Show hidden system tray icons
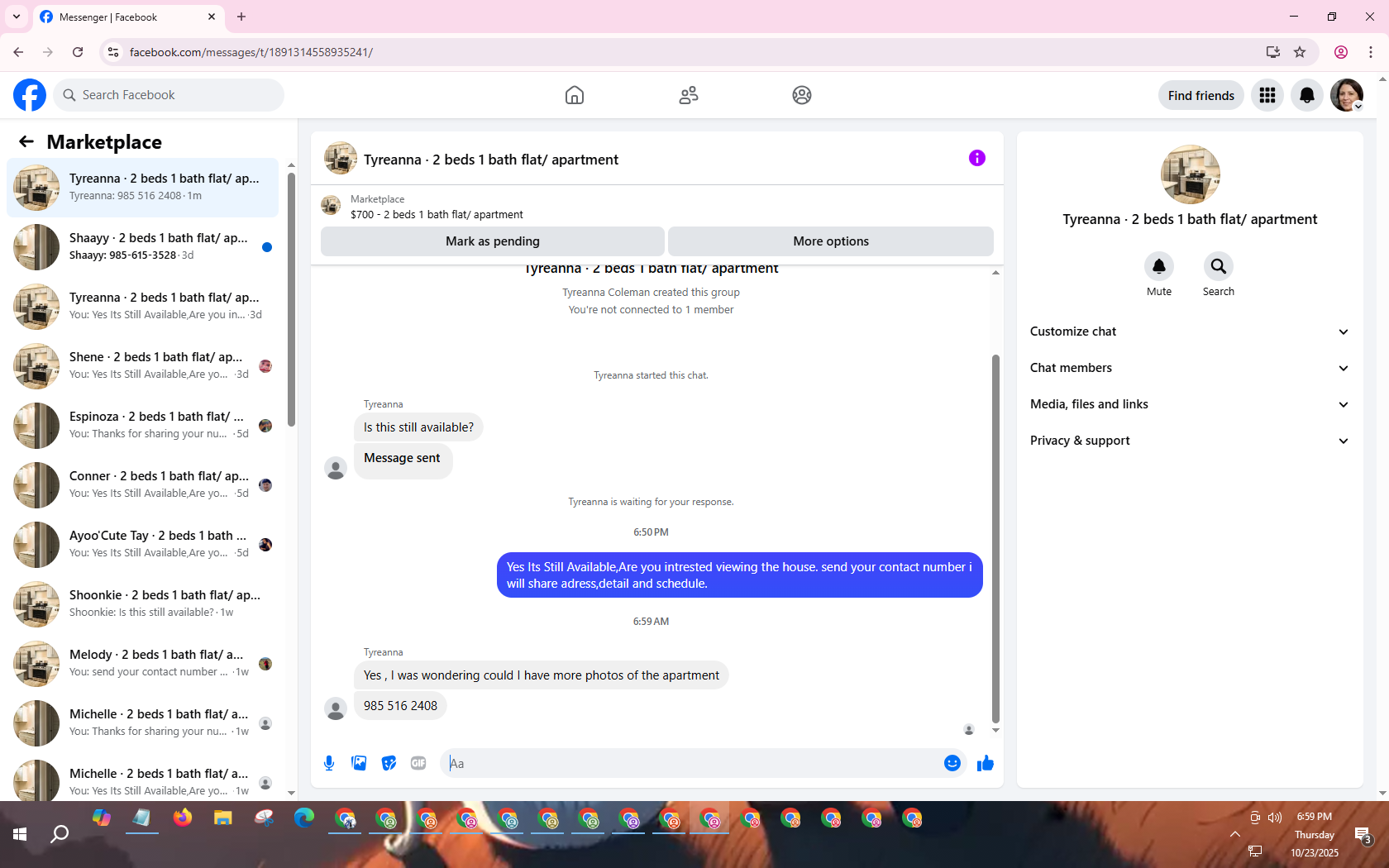The height and width of the screenshot is (868, 1389). pyautogui.click(x=1234, y=834)
